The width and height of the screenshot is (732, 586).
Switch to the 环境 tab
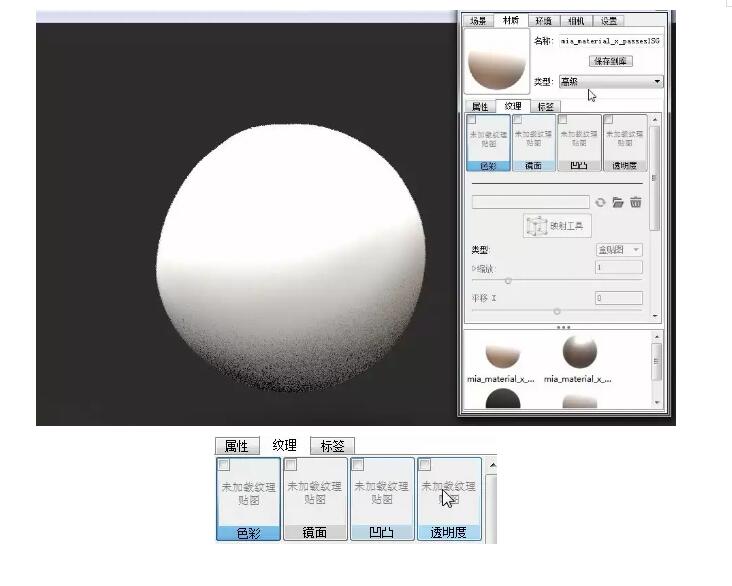(543, 21)
